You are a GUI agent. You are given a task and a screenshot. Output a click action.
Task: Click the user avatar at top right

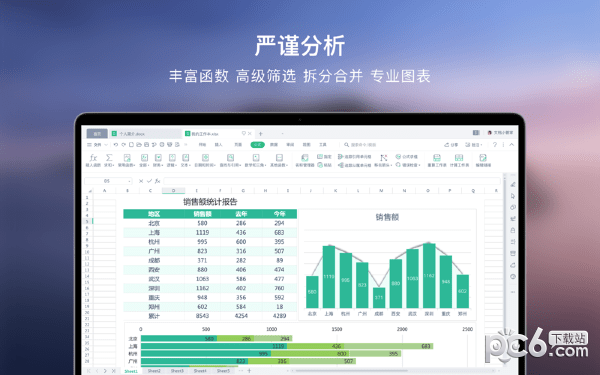(489, 133)
